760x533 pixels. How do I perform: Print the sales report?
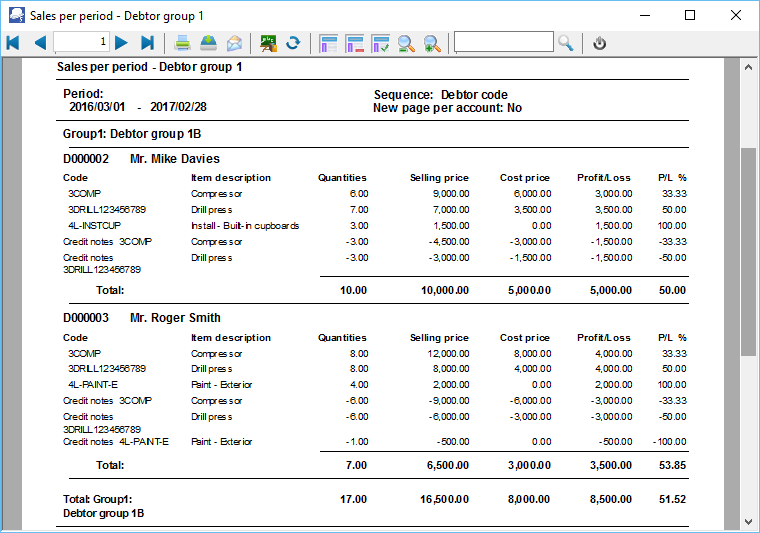pyautogui.click(x=183, y=43)
